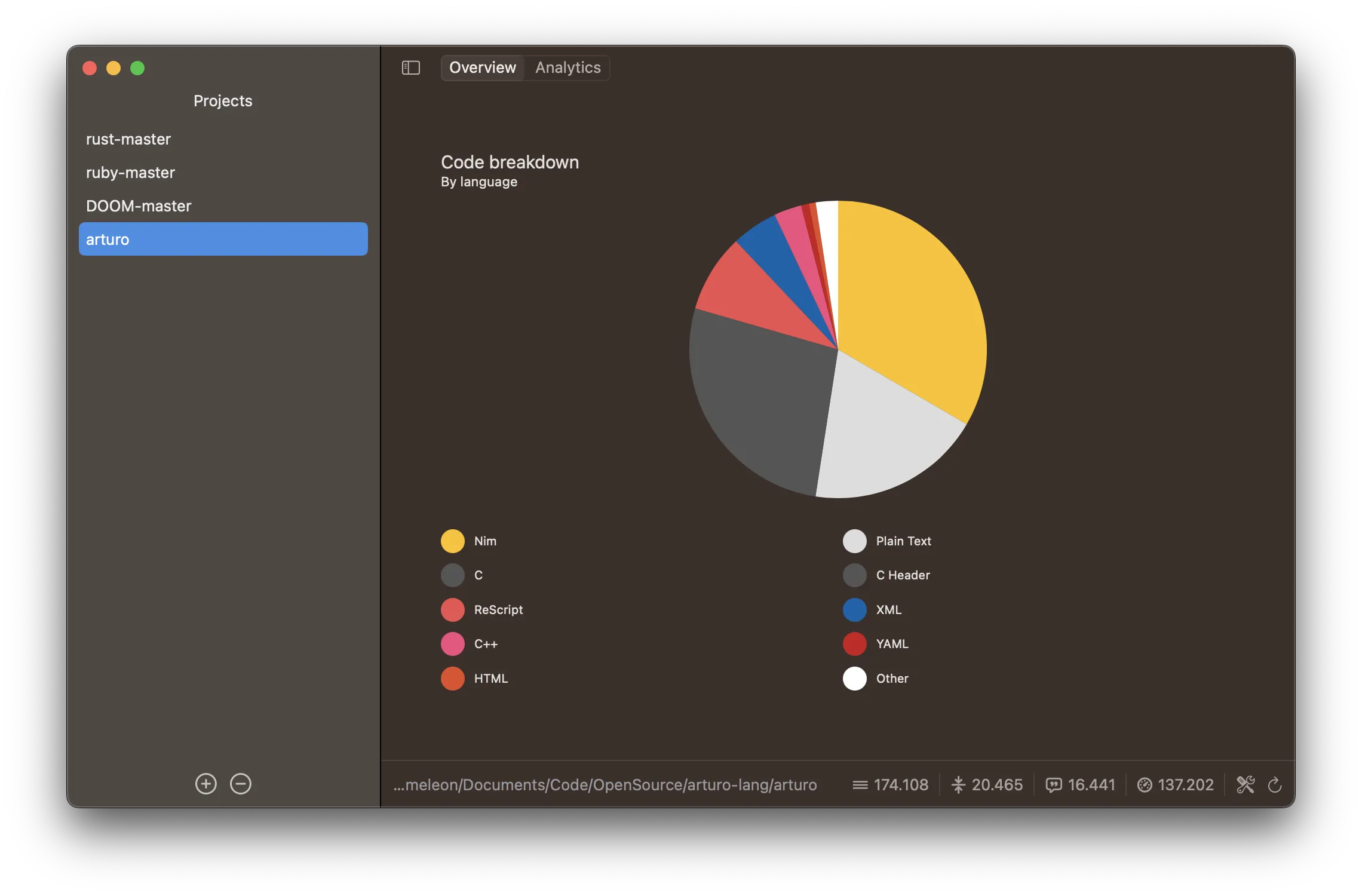The image size is (1362, 896).
Task: Click the remove project minus icon
Action: pos(241,784)
